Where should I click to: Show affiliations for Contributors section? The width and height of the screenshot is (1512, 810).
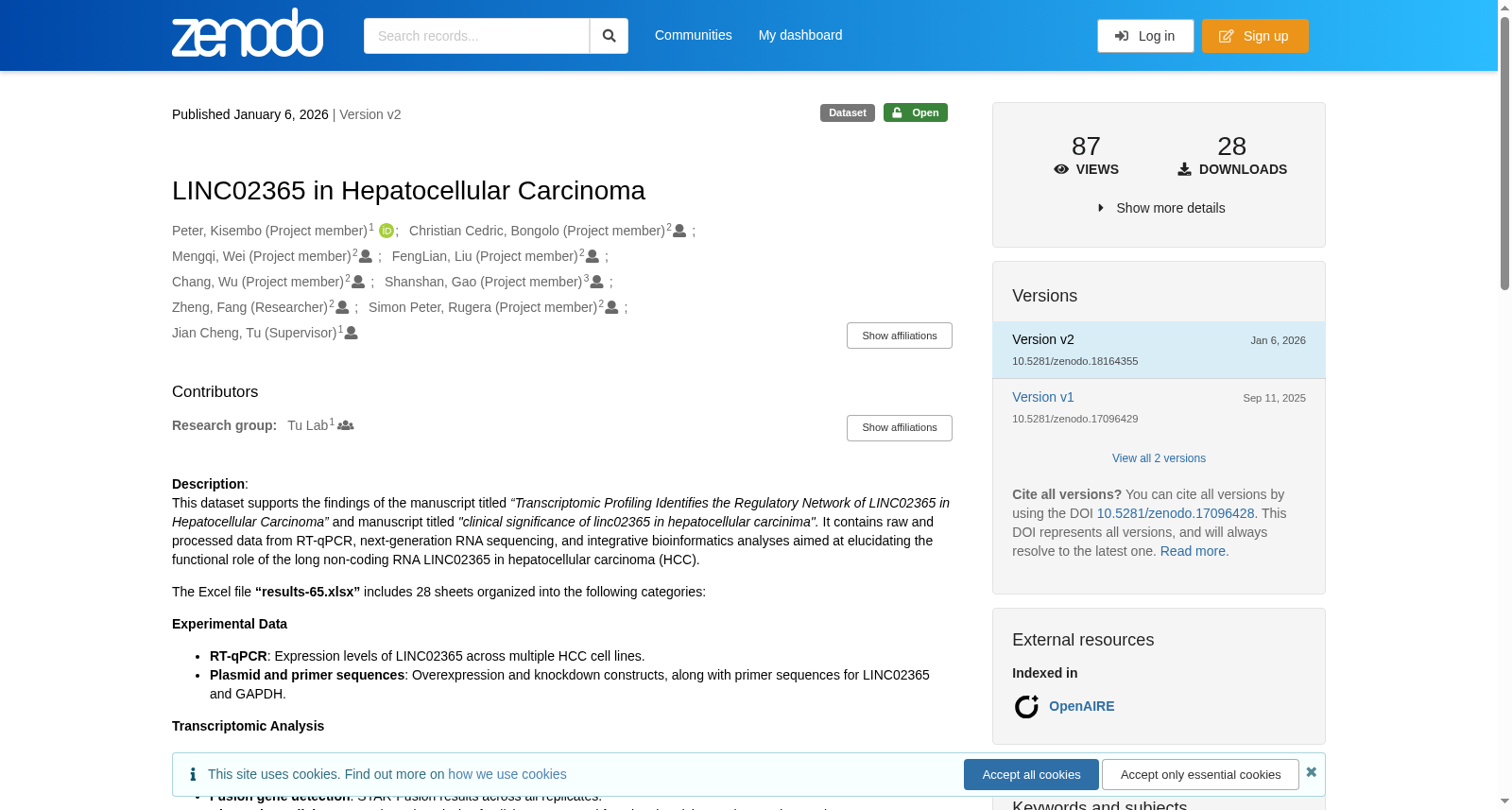[x=899, y=428]
